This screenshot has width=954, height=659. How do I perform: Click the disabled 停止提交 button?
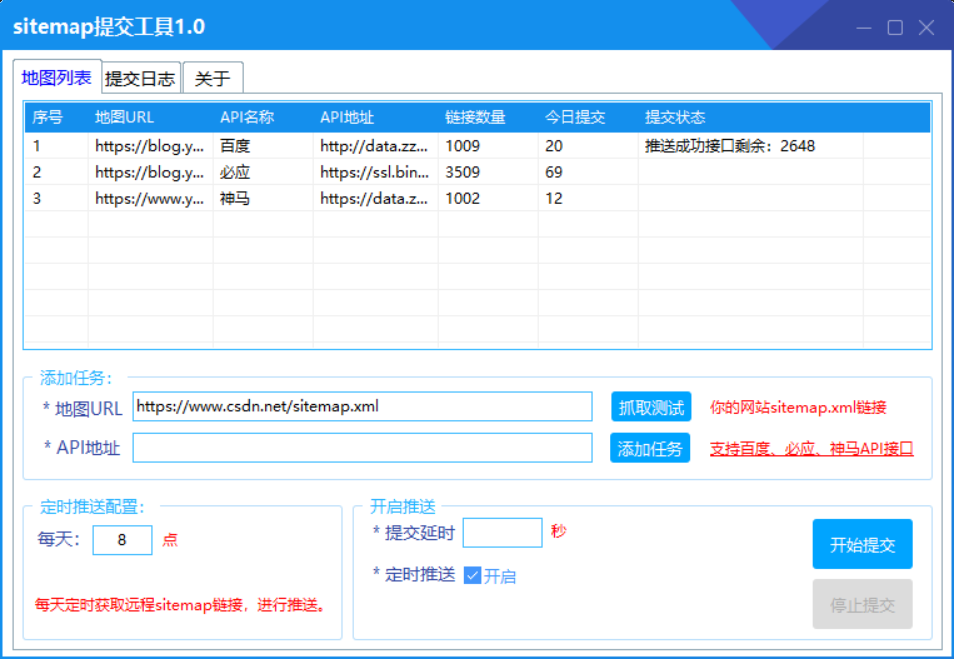(862, 604)
